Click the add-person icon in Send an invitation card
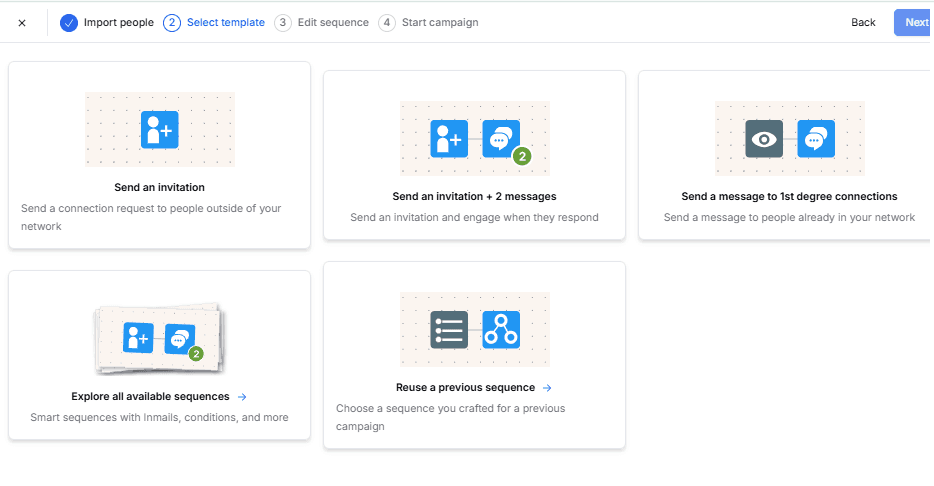Image resolution: width=934 pixels, height=486 pixels. (x=159, y=130)
